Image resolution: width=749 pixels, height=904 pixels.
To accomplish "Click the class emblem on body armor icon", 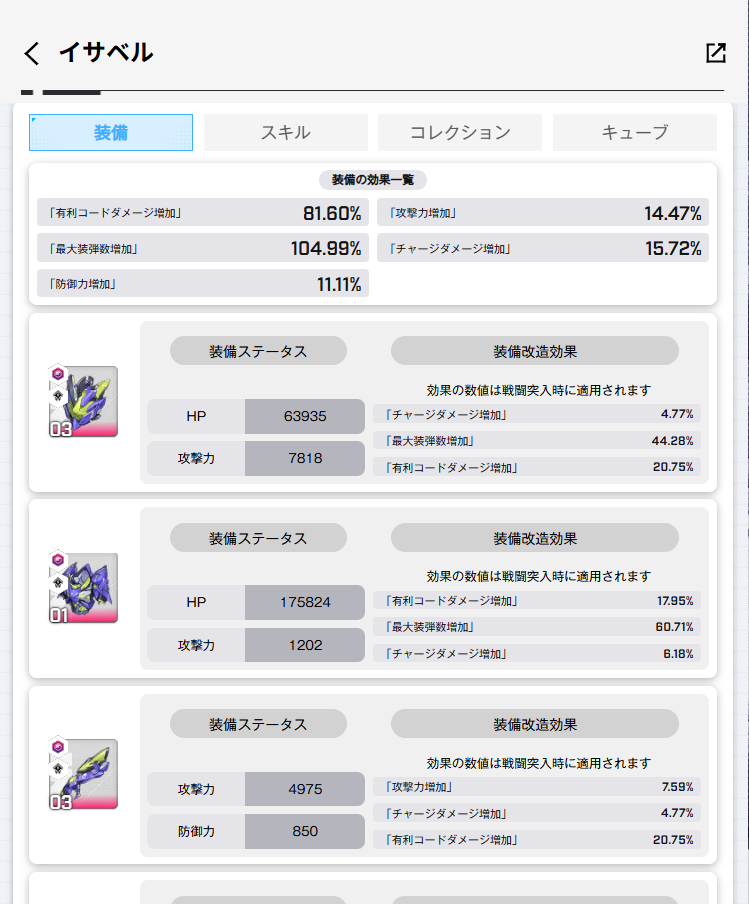I will (x=58, y=582).
